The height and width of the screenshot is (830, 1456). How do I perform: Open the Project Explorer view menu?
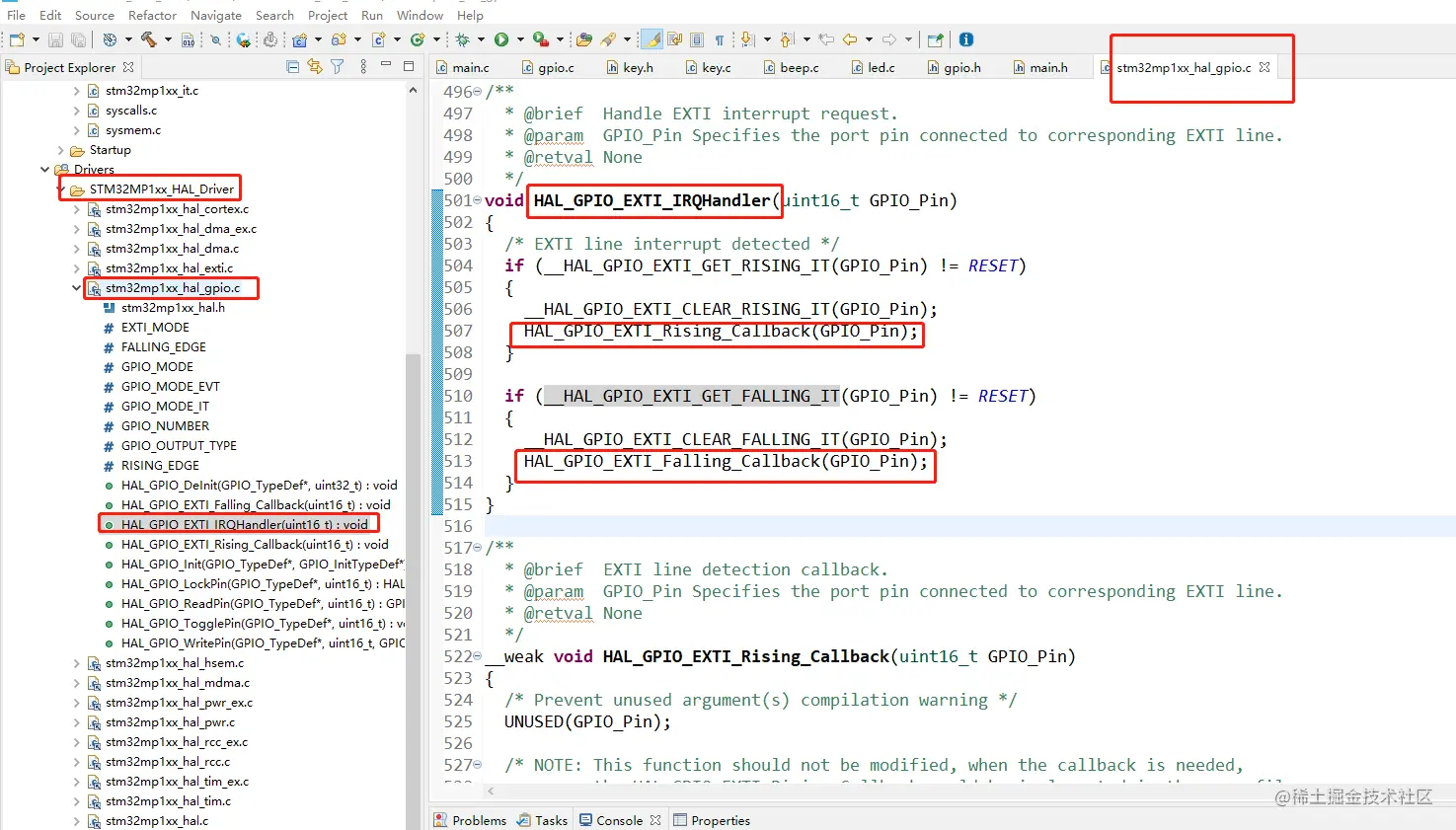click(363, 66)
